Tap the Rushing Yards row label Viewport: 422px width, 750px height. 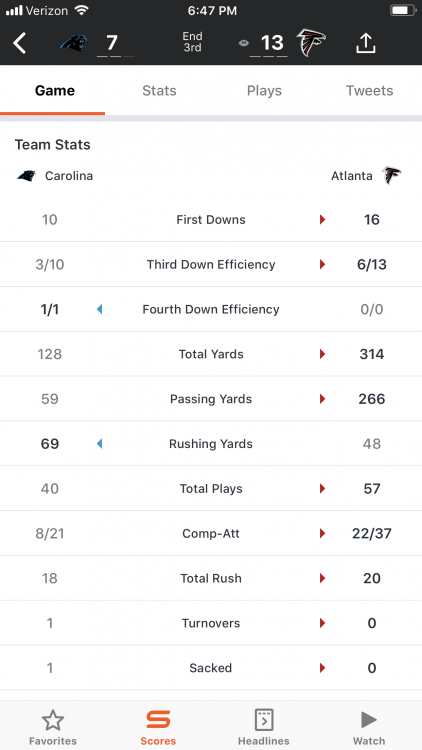pos(211,444)
